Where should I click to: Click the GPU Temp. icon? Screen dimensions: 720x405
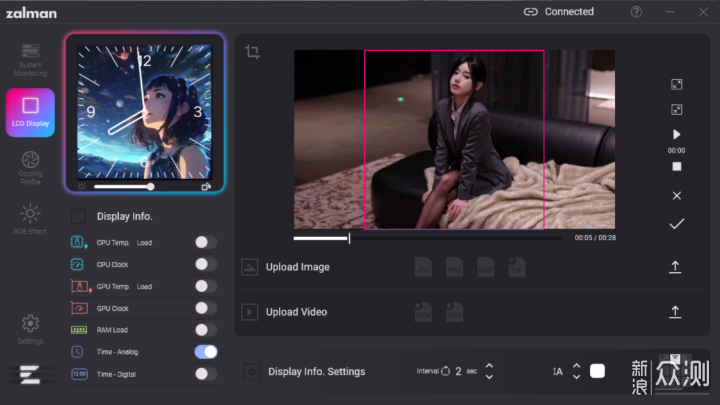81,287
